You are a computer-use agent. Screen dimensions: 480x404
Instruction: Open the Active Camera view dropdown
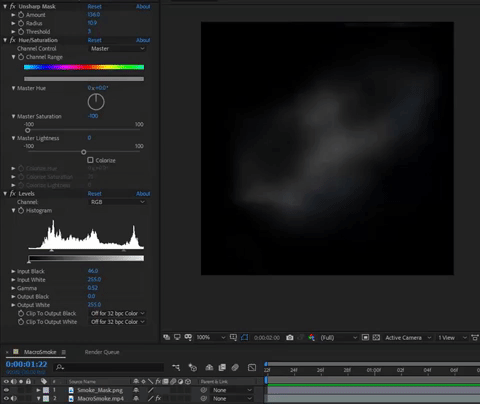[x=408, y=338]
